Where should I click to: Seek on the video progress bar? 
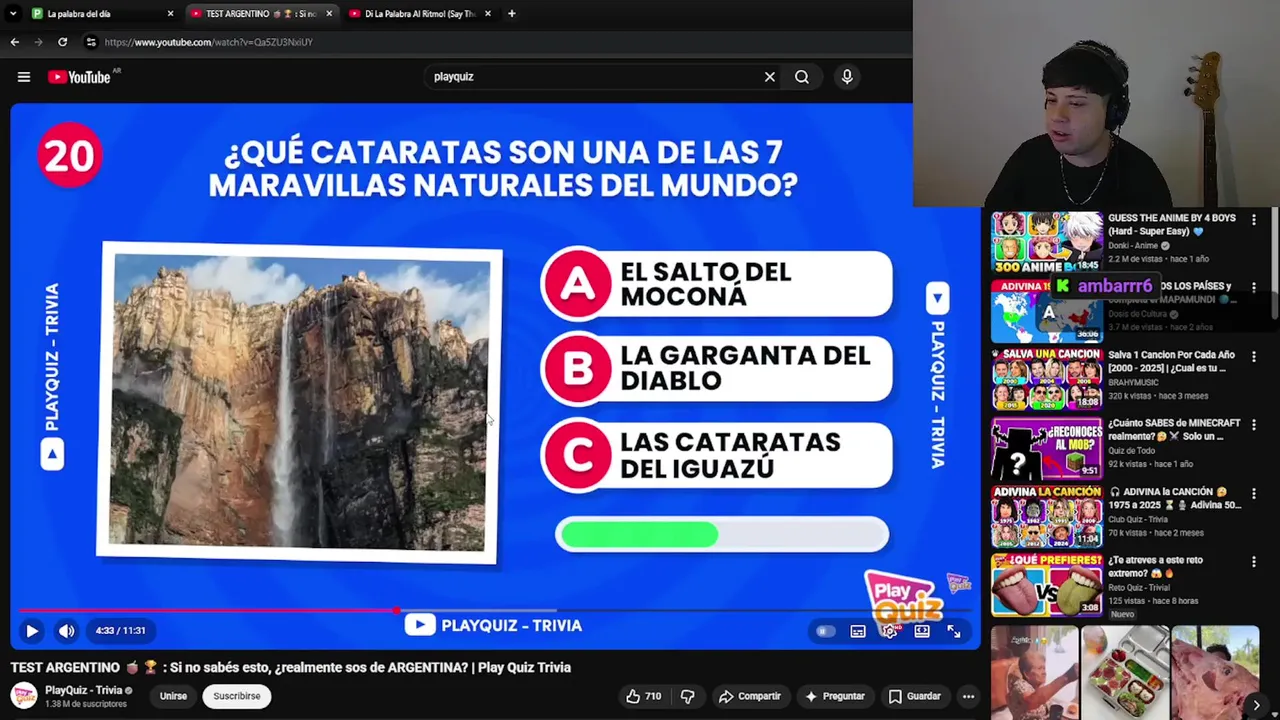point(496,610)
